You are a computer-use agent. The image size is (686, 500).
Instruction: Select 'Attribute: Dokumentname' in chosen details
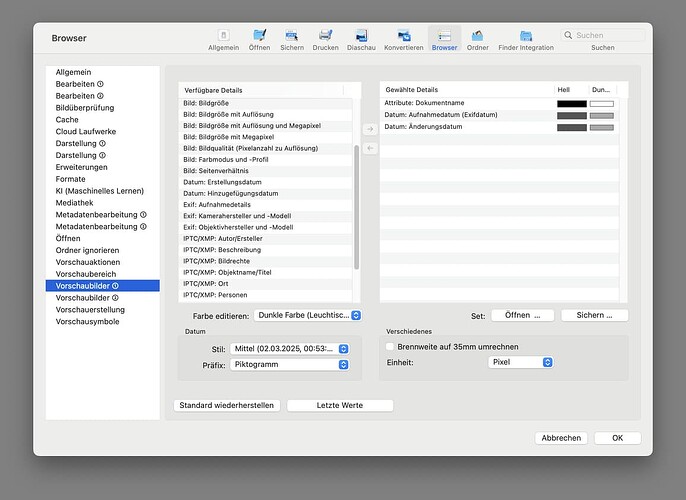coord(499,103)
